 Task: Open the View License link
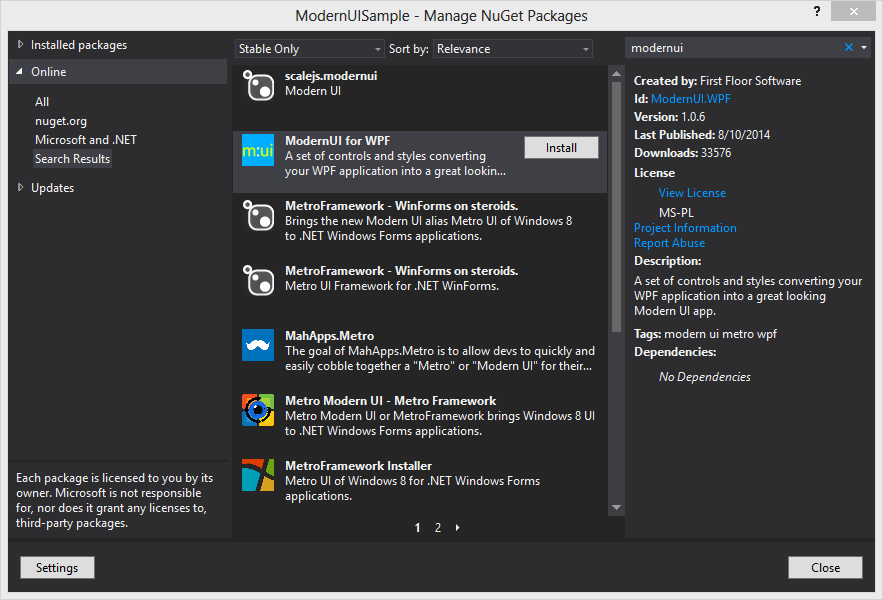[692, 193]
